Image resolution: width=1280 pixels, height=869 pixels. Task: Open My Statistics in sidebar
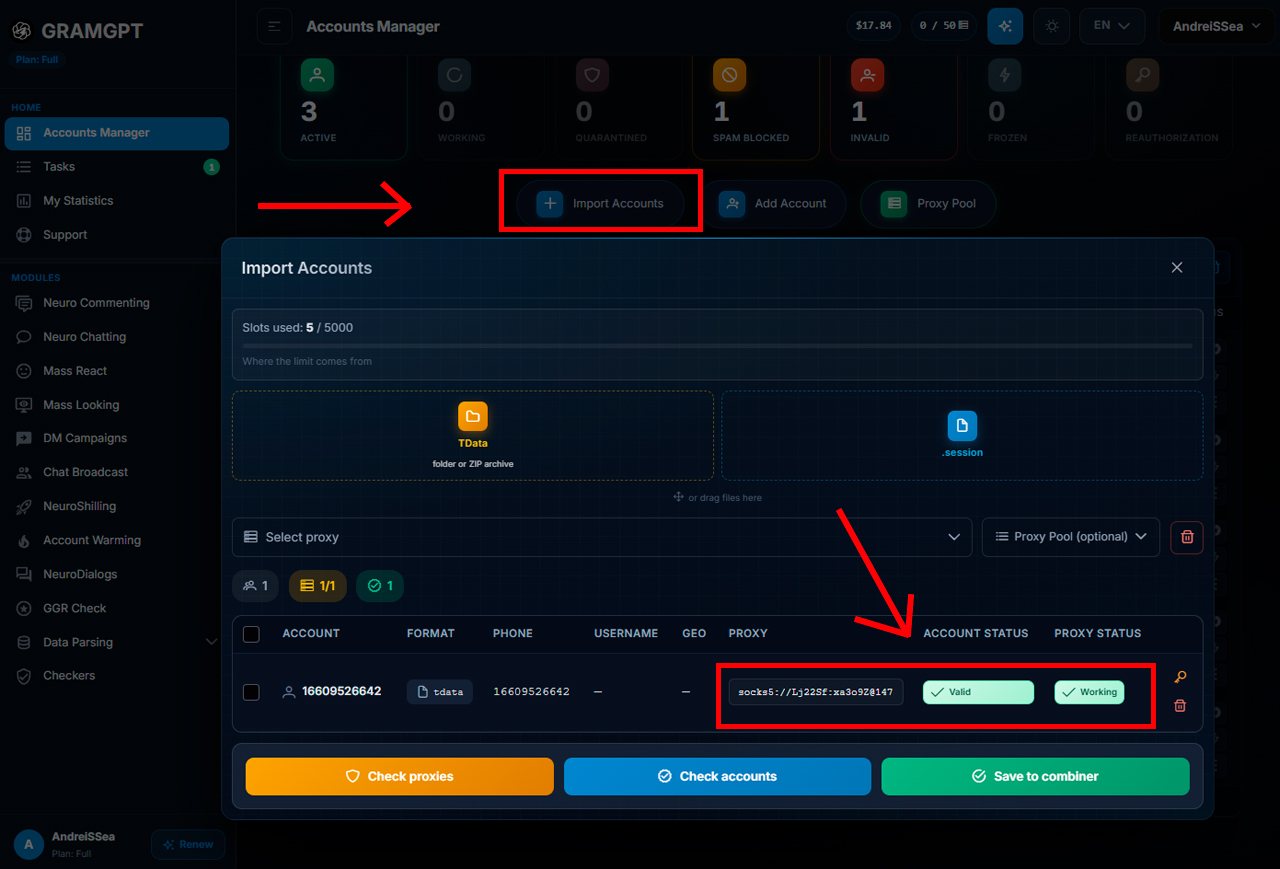click(117, 201)
